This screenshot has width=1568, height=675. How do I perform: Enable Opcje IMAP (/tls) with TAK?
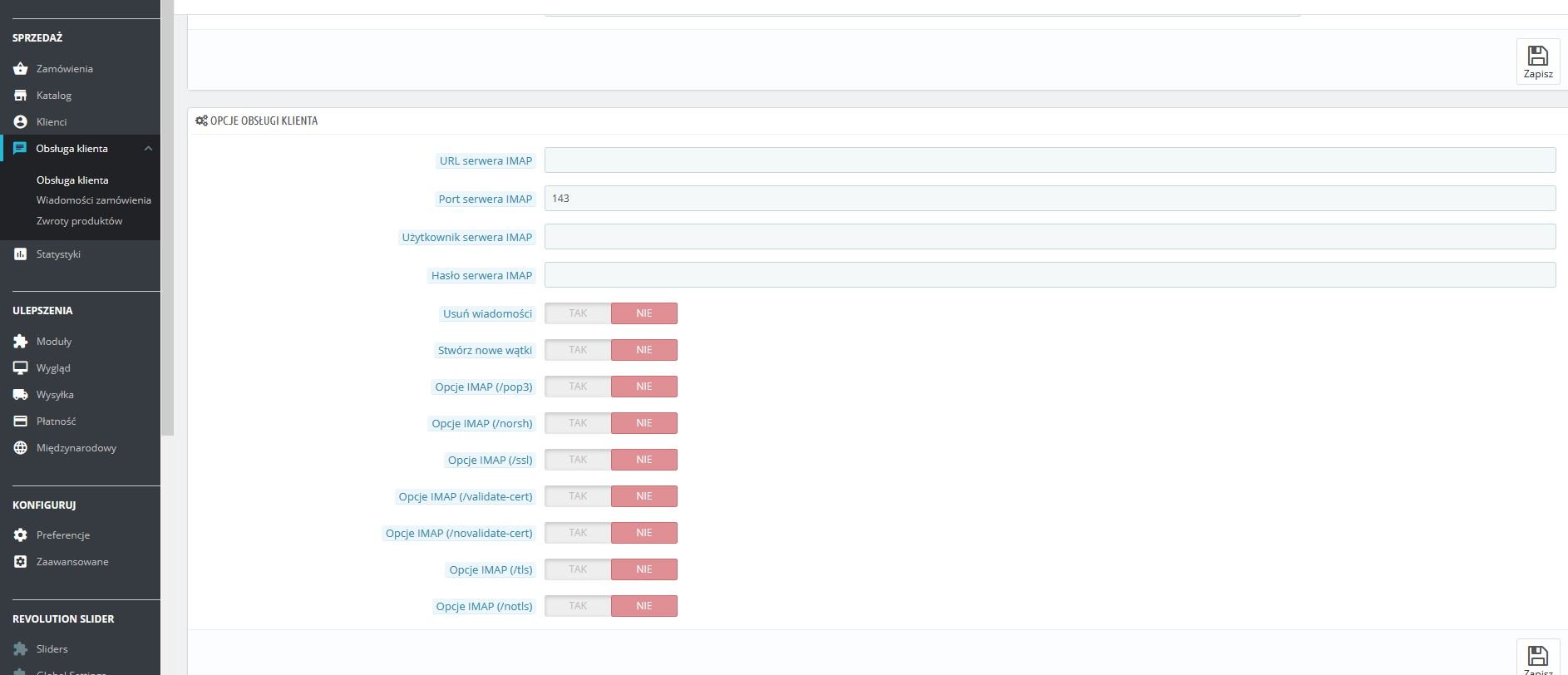578,569
